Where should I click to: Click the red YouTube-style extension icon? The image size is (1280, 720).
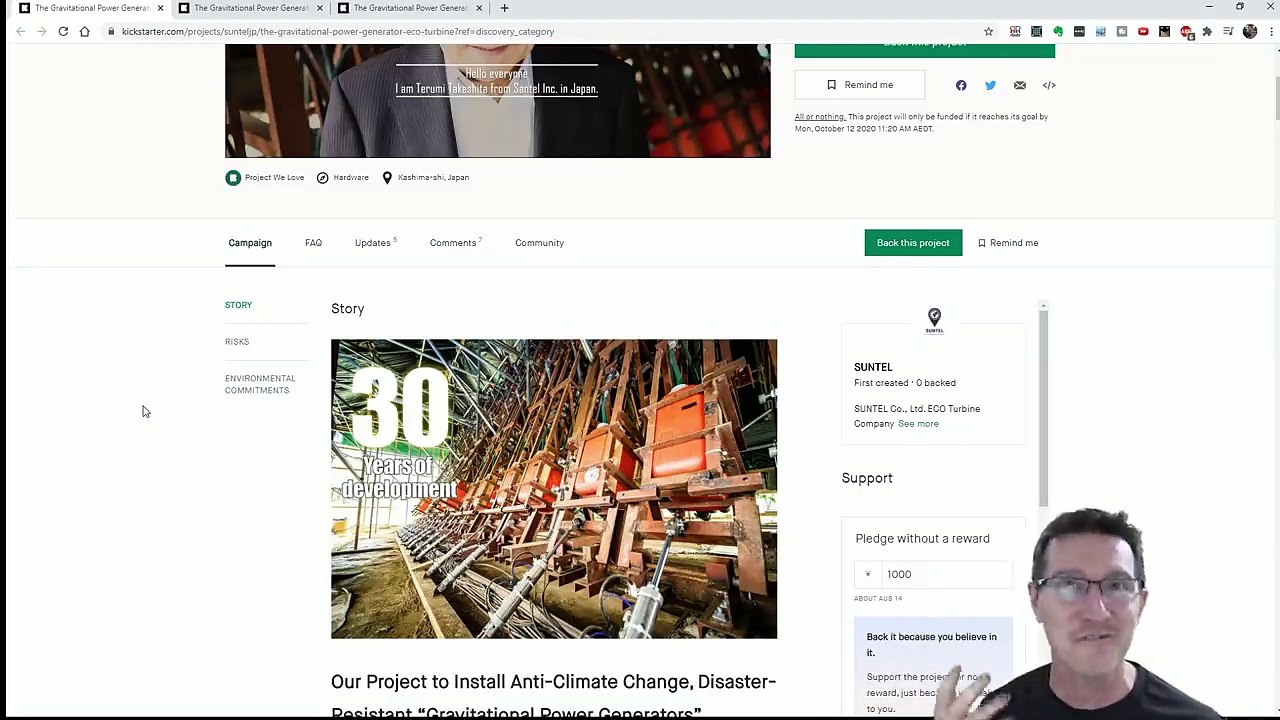point(1143,31)
